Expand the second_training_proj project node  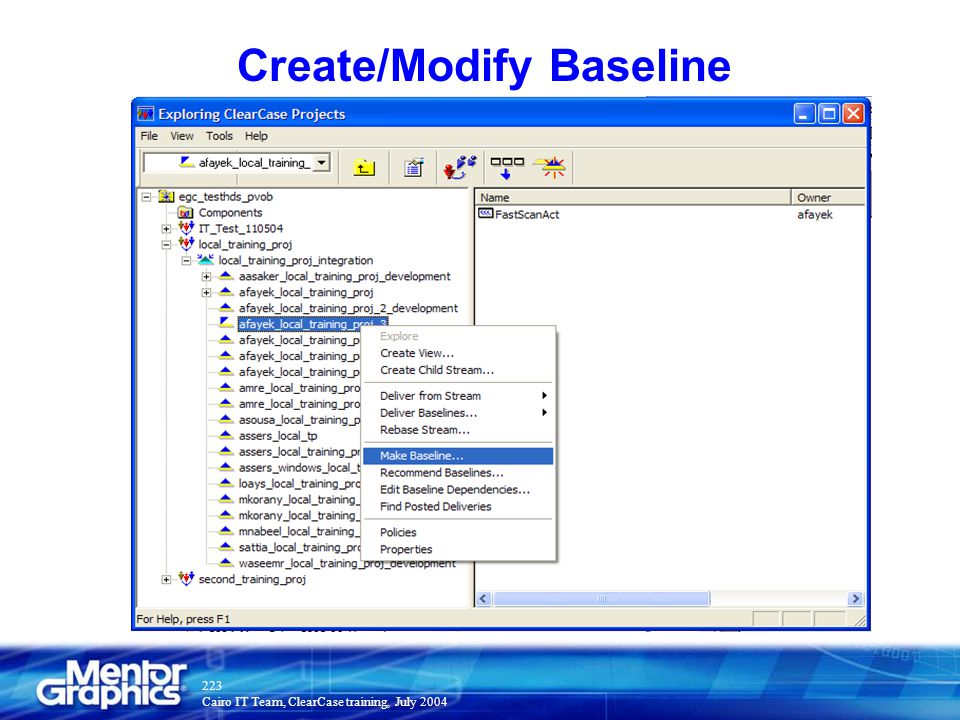click(166, 579)
